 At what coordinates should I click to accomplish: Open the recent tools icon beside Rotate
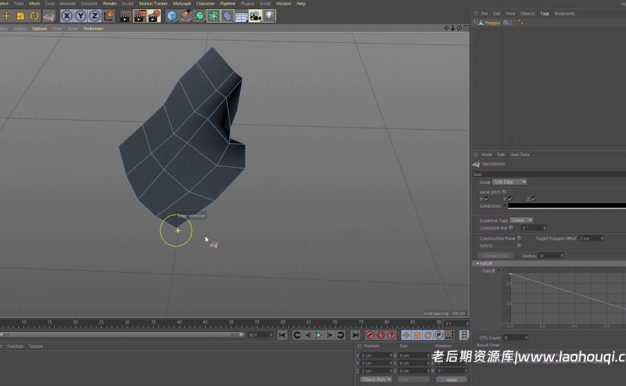coord(49,16)
